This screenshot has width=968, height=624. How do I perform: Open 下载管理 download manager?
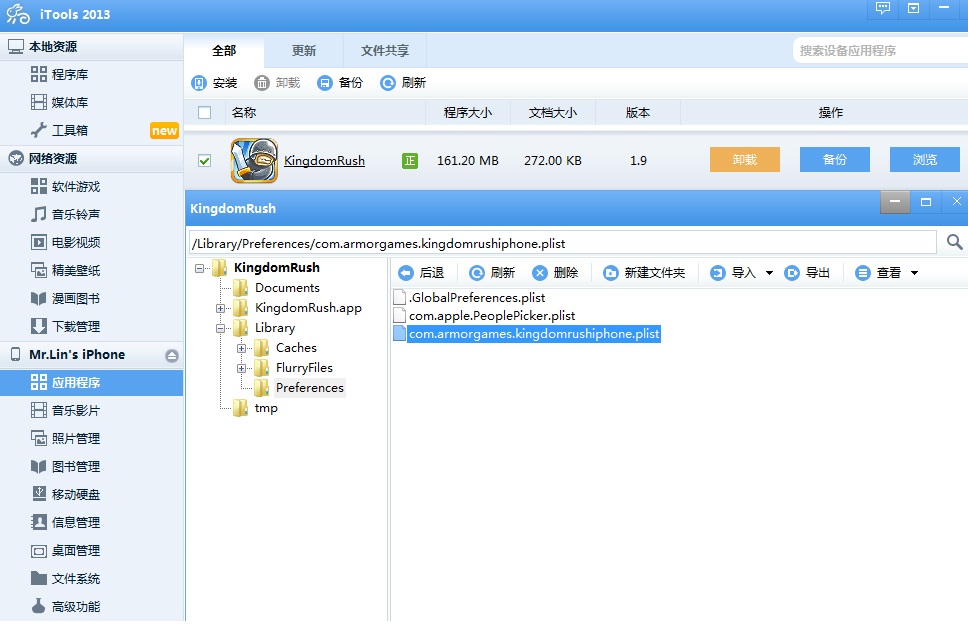[65, 327]
